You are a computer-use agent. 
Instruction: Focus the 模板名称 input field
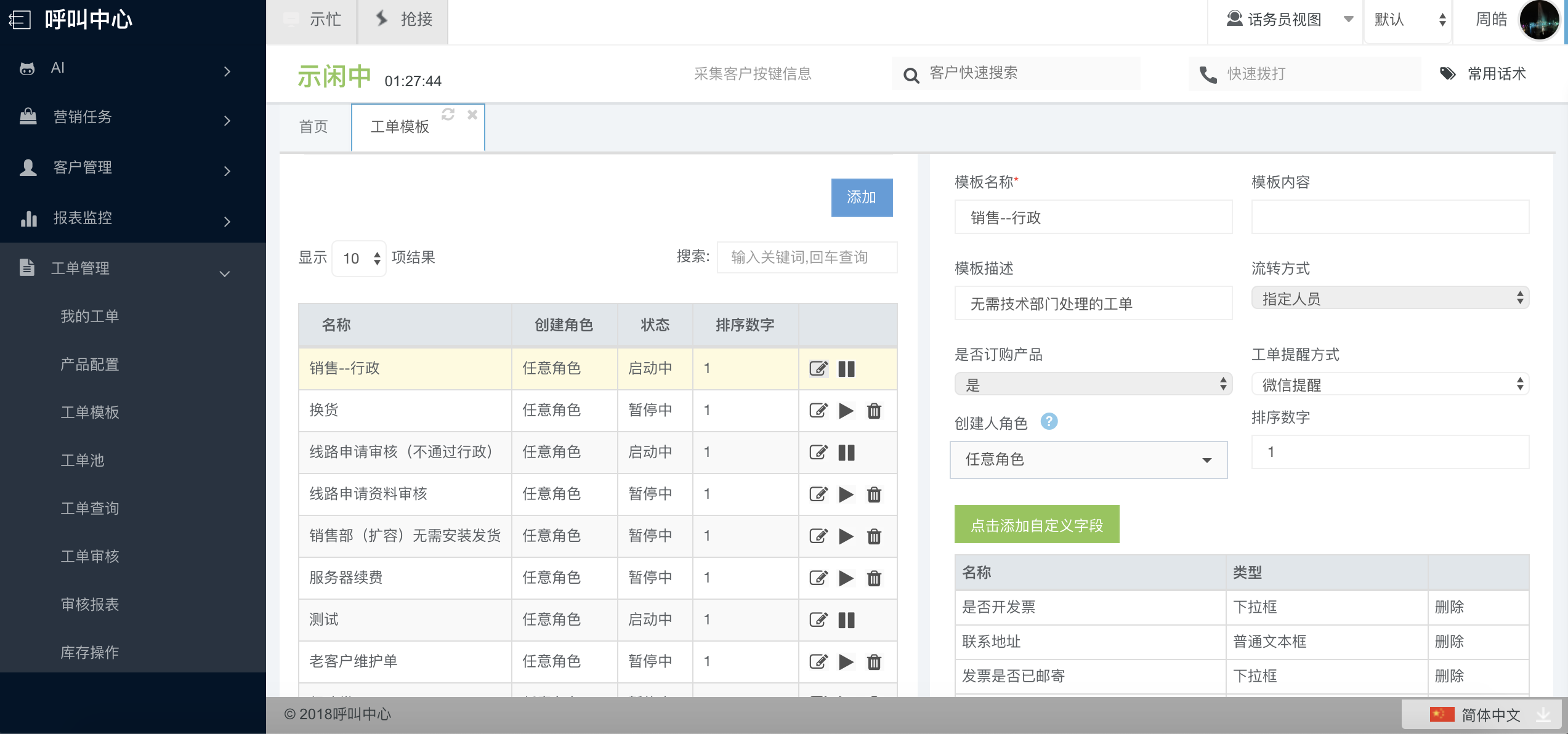[x=1093, y=217]
